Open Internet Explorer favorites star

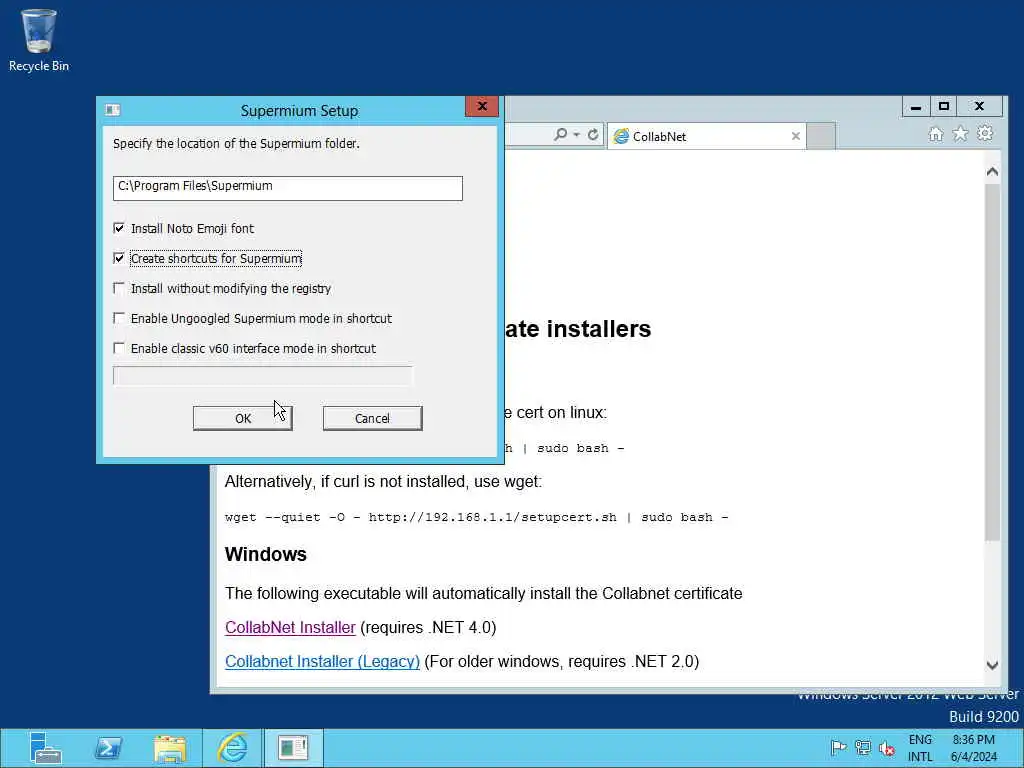pyautogui.click(x=960, y=134)
